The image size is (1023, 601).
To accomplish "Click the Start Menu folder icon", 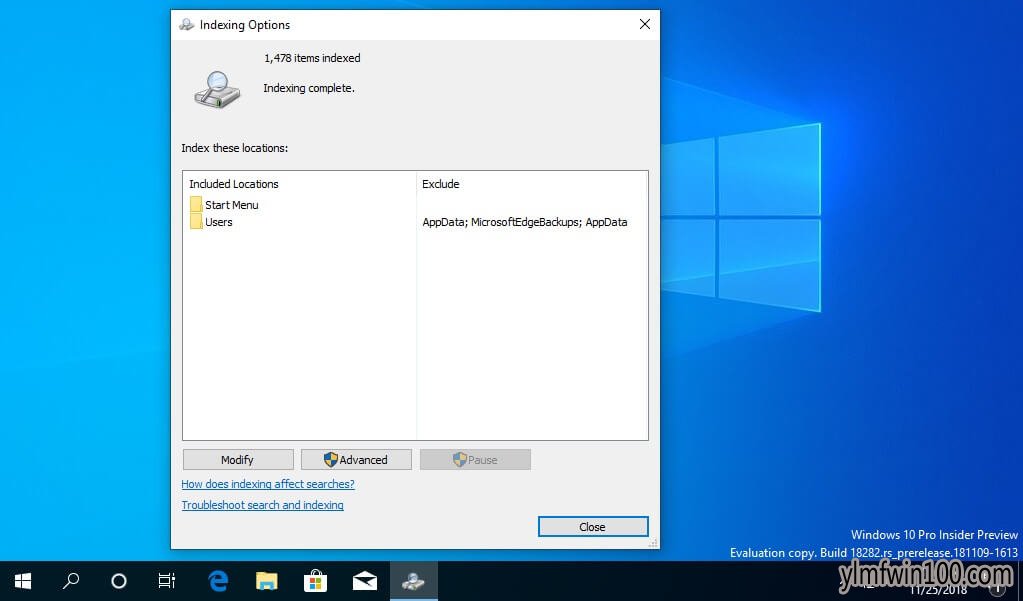I will pos(196,204).
